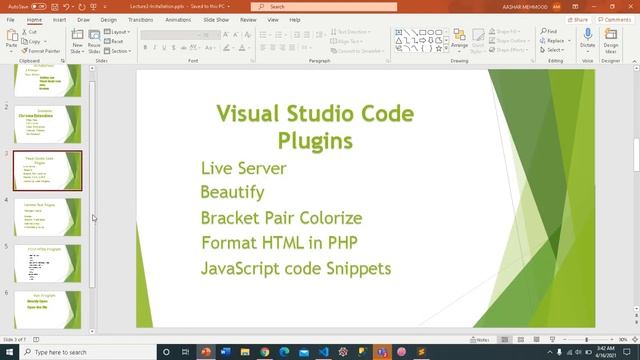This screenshot has height=360, width=640.
Task: Fit slide to current window button
Action: pyautogui.click(x=635, y=340)
